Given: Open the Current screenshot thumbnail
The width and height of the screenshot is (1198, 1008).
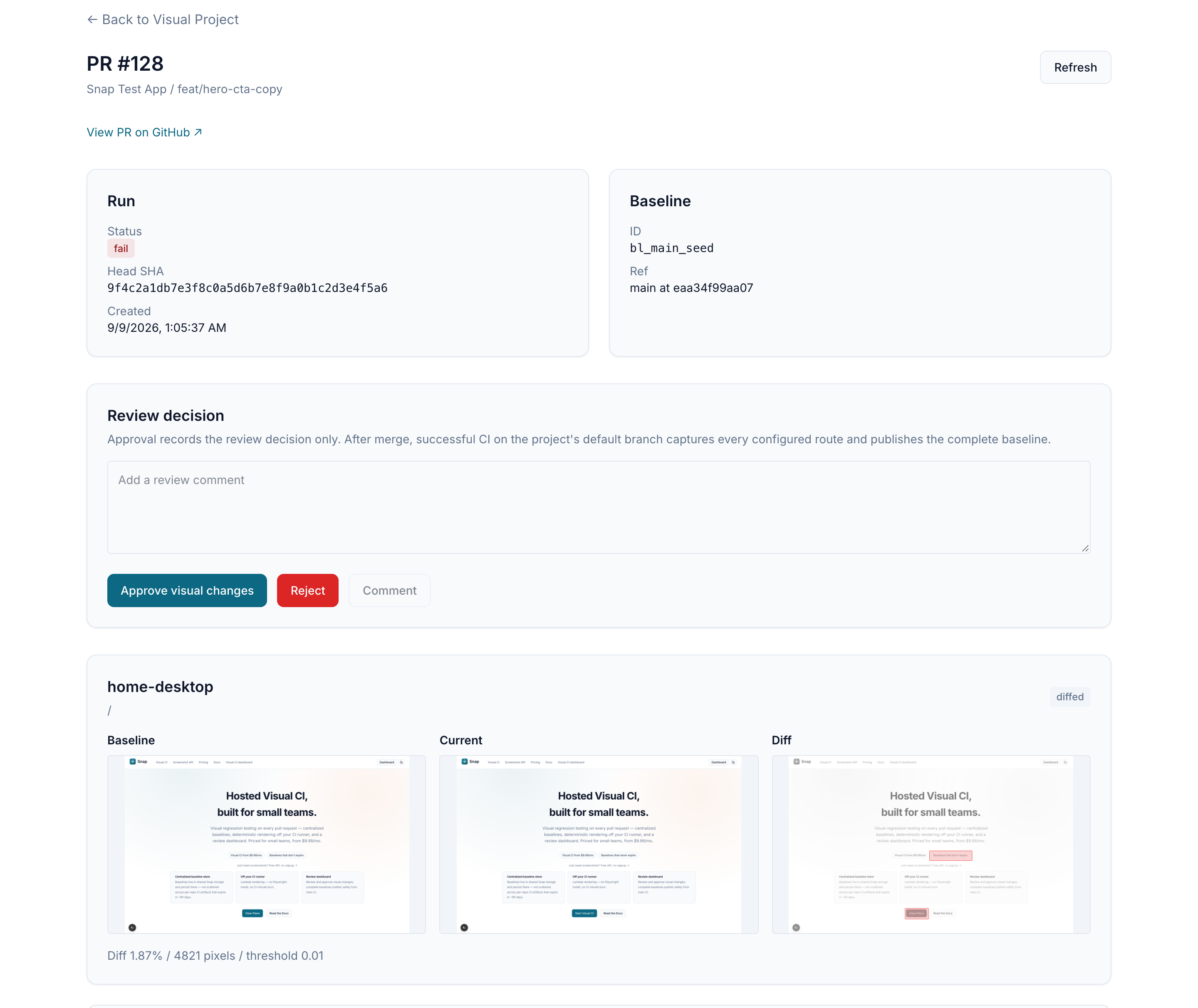Looking at the screenshot, I should [x=599, y=844].
